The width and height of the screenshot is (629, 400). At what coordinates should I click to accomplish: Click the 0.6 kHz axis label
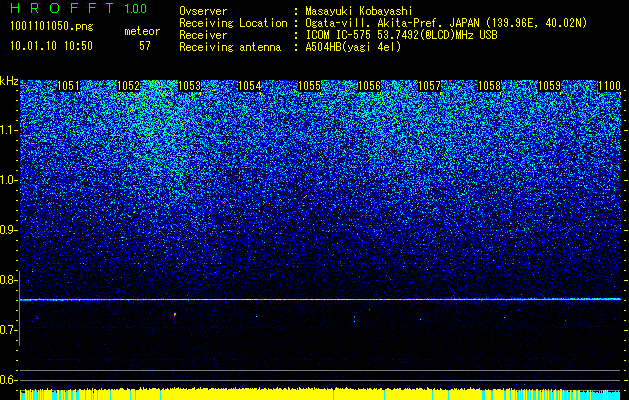click(8, 380)
